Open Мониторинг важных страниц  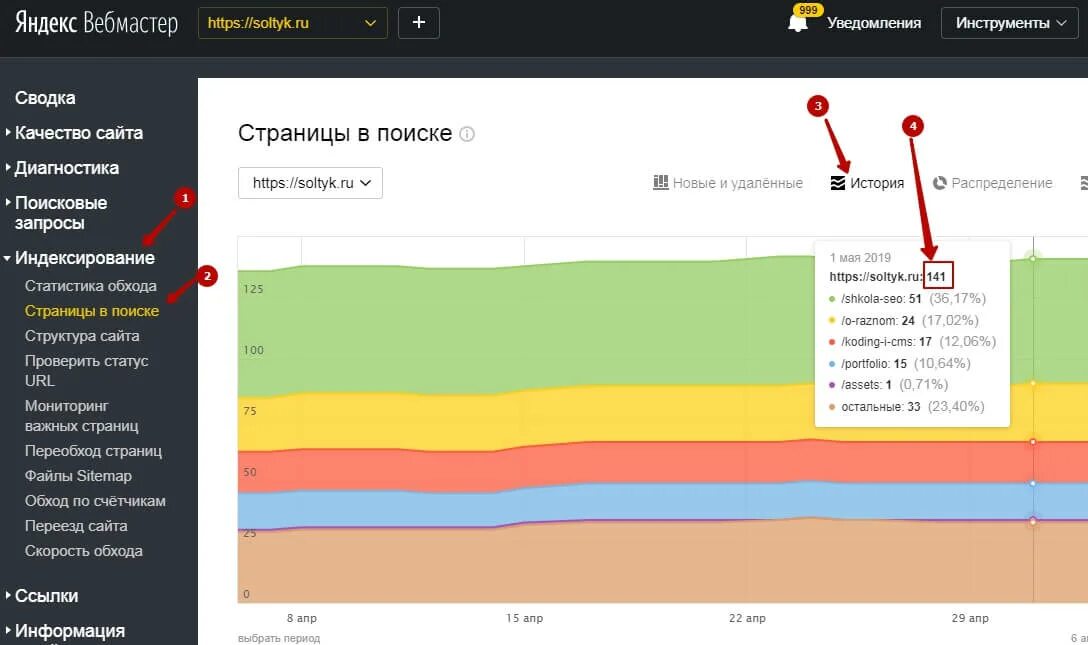tap(82, 415)
